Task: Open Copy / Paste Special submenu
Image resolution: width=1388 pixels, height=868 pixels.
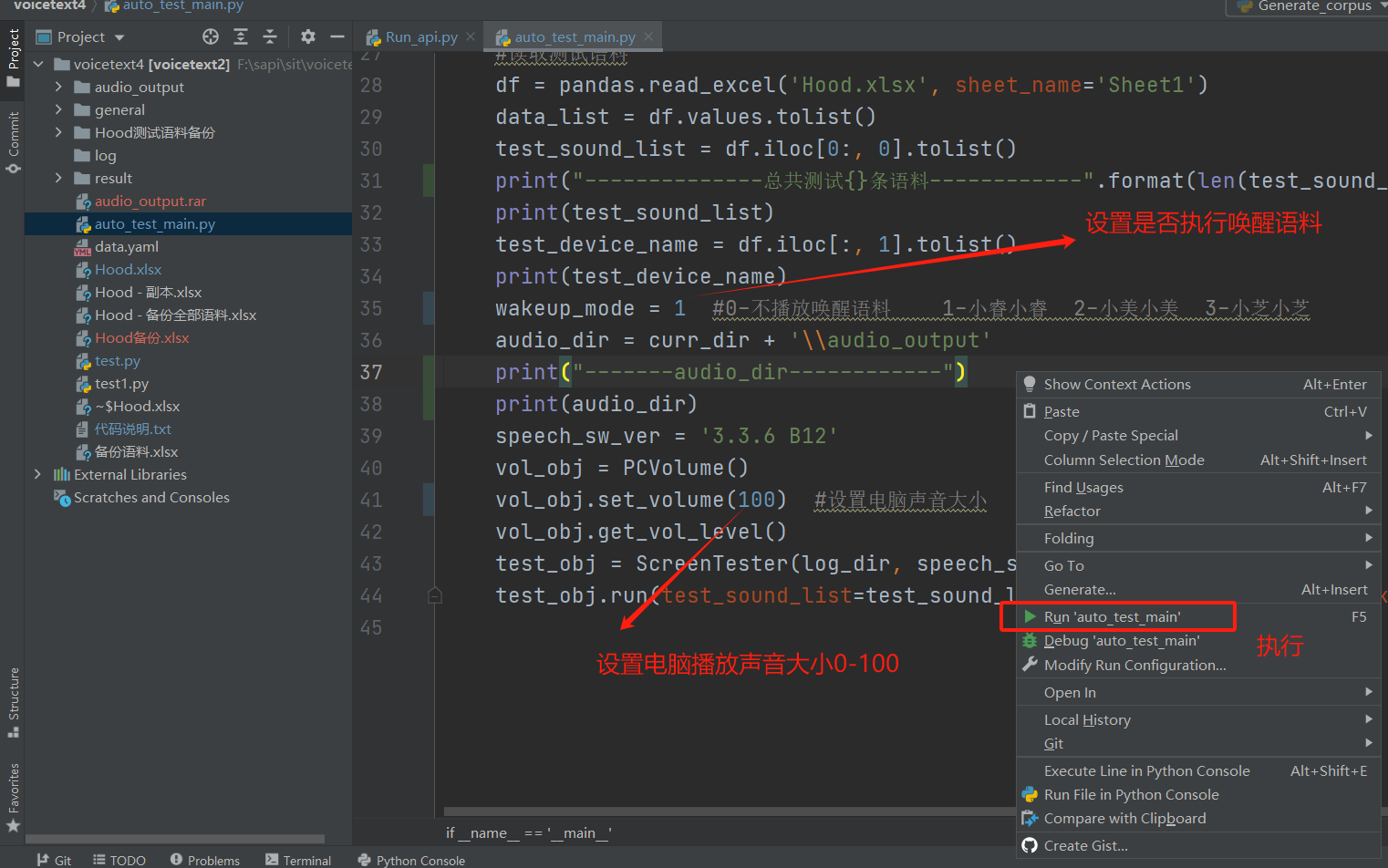Action: click(x=1198, y=435)
